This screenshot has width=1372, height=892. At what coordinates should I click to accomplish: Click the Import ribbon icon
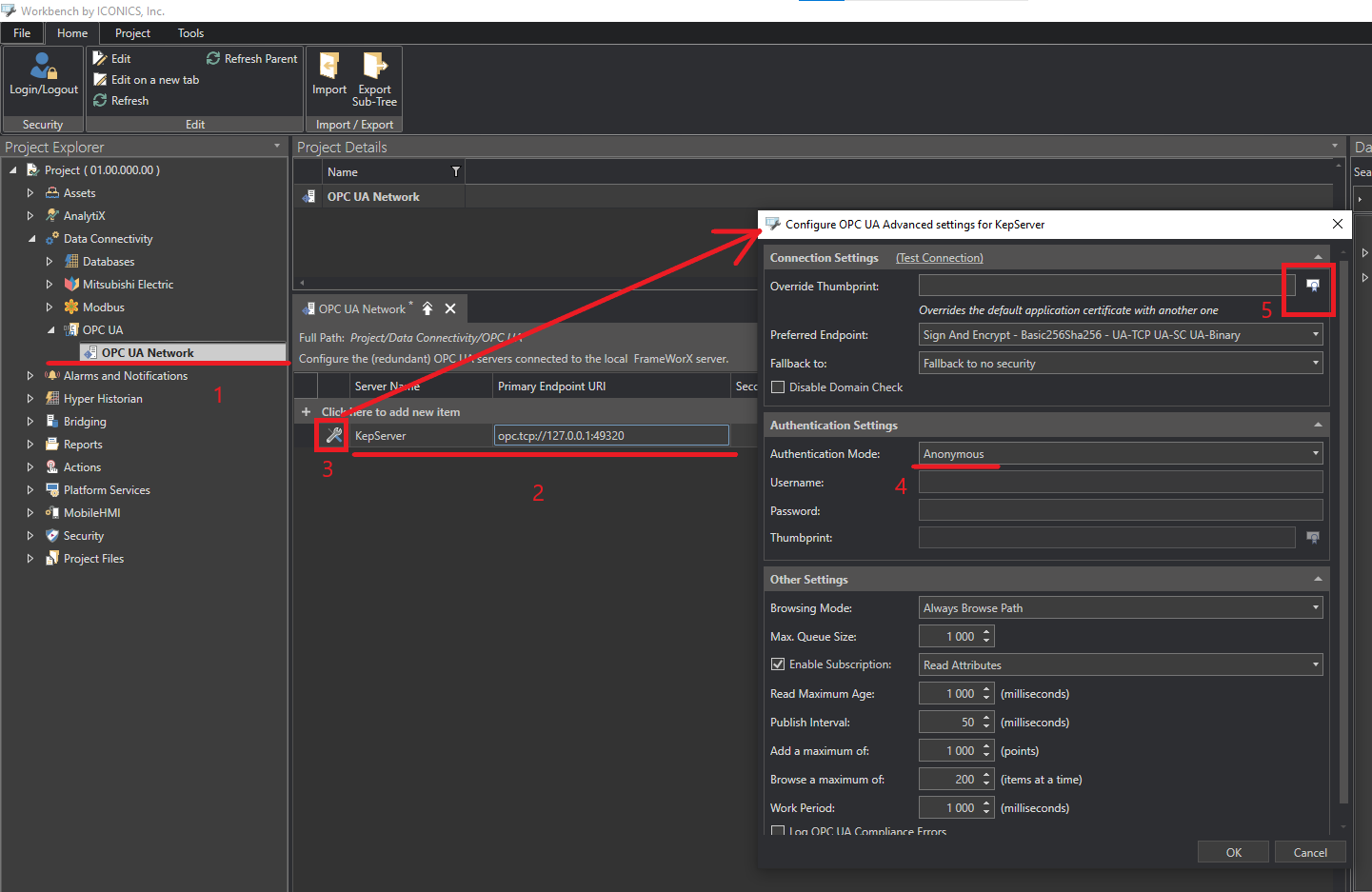point(329,74)
